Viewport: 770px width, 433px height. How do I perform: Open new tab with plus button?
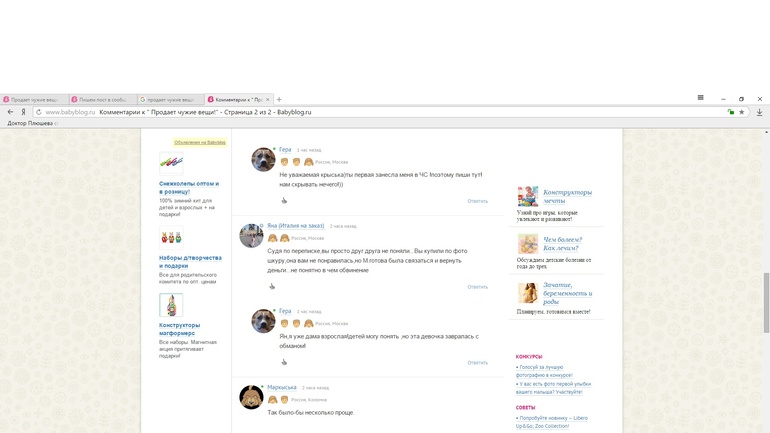coord(279,99)
